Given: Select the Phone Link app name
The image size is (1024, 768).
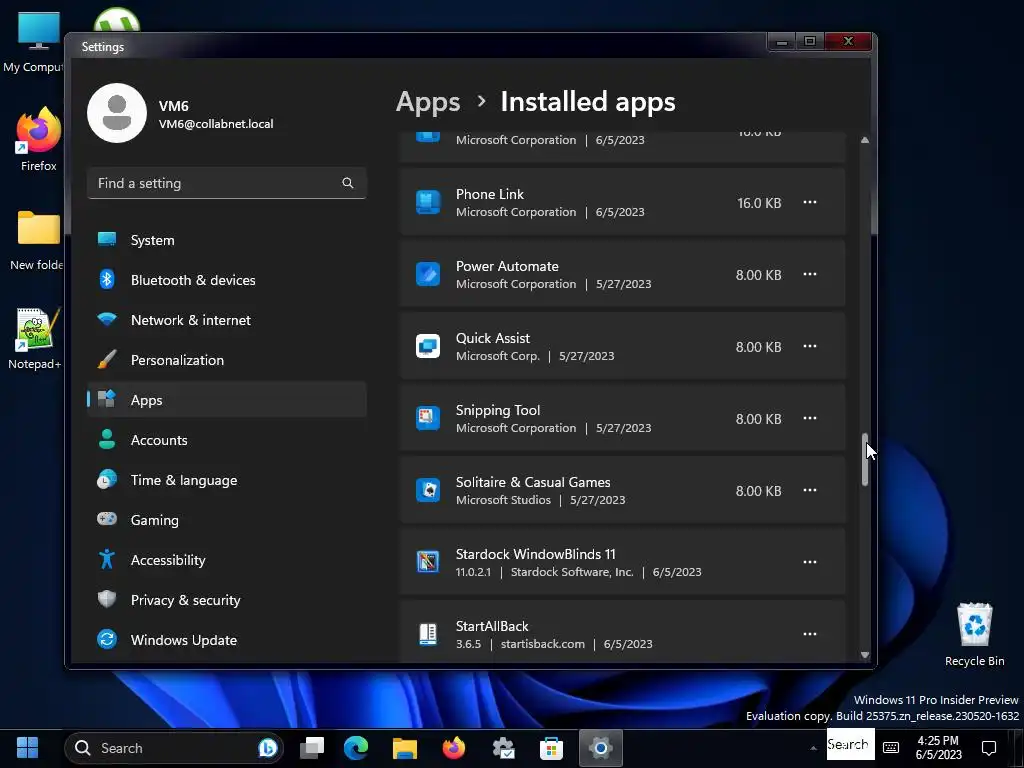Looking at the screenshot, I should click(490, 194).
